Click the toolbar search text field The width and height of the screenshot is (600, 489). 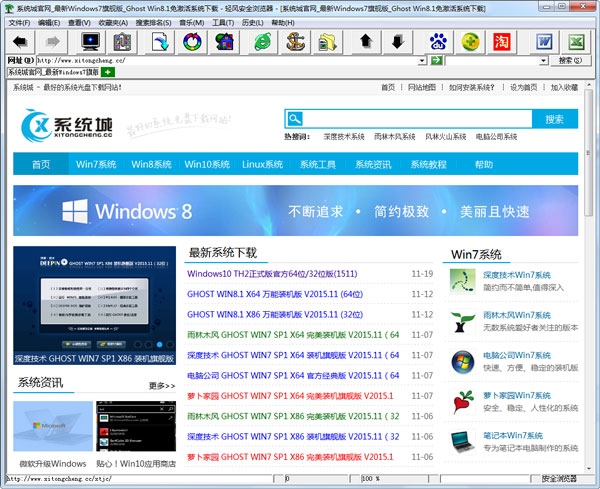pyautogui.click(x=492, y=60)
